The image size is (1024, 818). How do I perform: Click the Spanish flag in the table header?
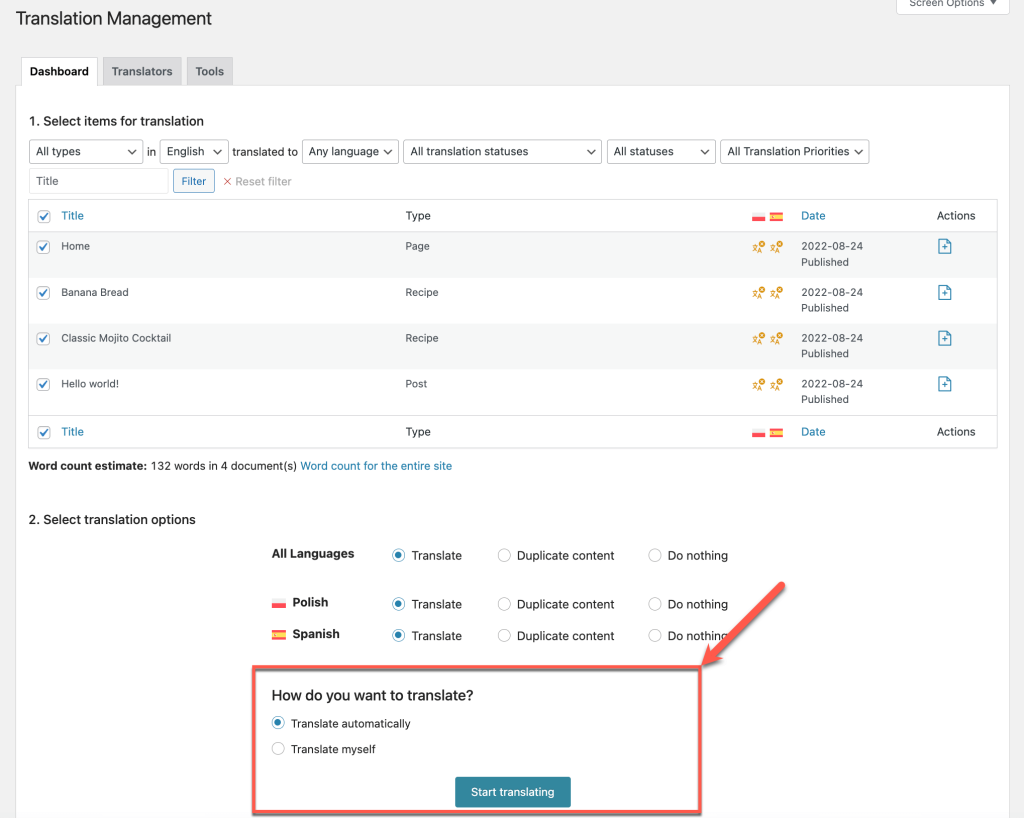(776, 215)
